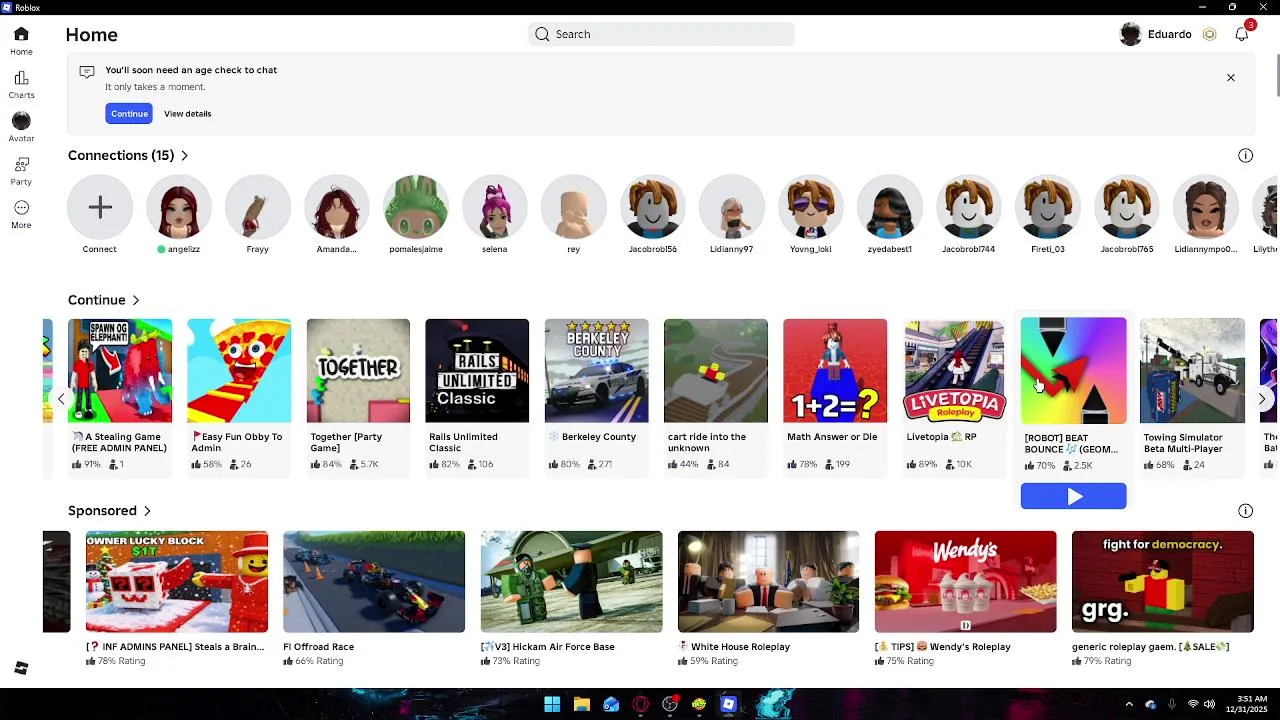Expand the Sponsored section chevron
Viewport: 1280px width, 720px height.
pos(147,511)
